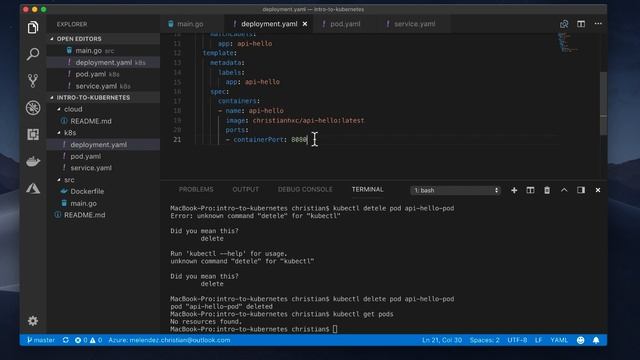Open the Debug Console panel tab

pyautogui.click(x=305, y=189)
